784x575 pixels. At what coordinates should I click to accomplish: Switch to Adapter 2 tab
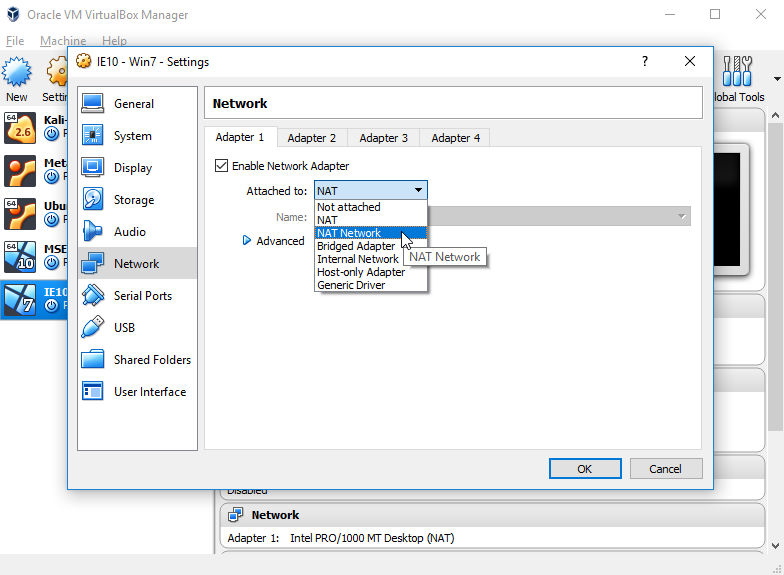point(311,138)
